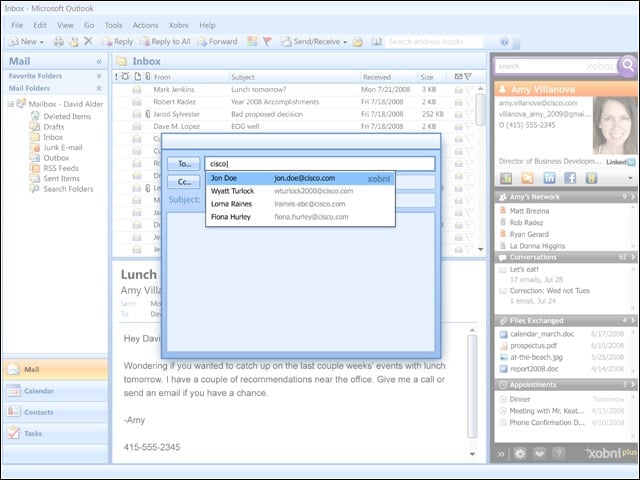This screenshot has height=480, width=640.
Task: Toggle flag for Mark Jenkins message
Action: tap(468, 89)
